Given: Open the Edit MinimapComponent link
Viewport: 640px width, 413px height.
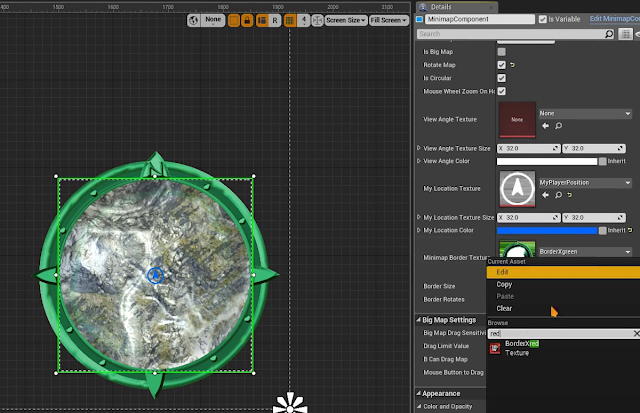Looking at the screenshot, I should [x=615, y=19].
